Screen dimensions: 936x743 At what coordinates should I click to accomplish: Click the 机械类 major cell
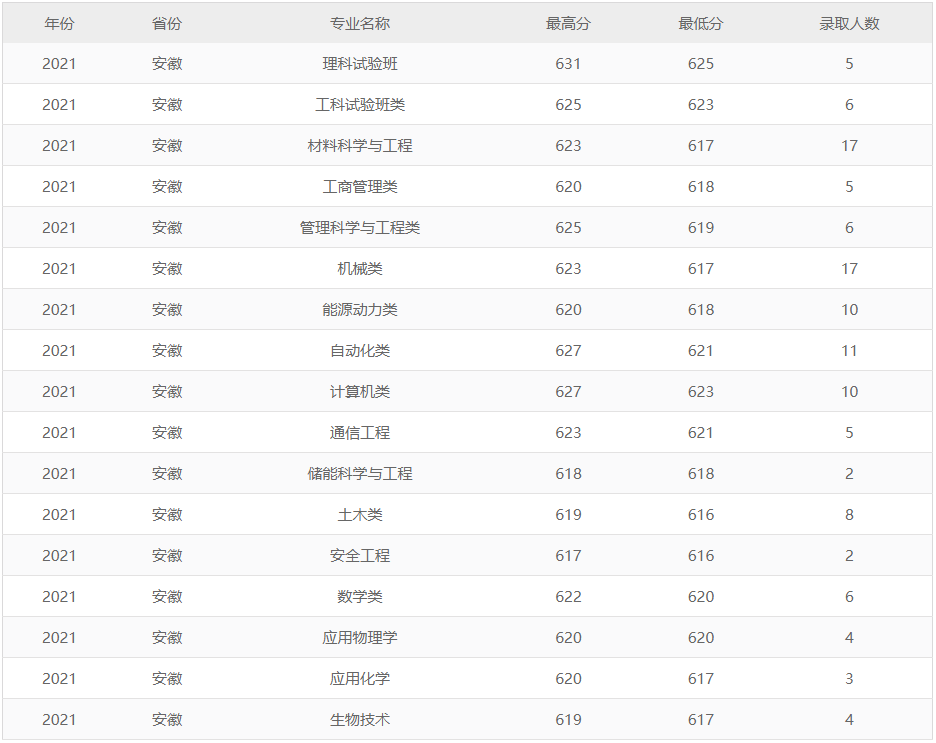point(360,269)
